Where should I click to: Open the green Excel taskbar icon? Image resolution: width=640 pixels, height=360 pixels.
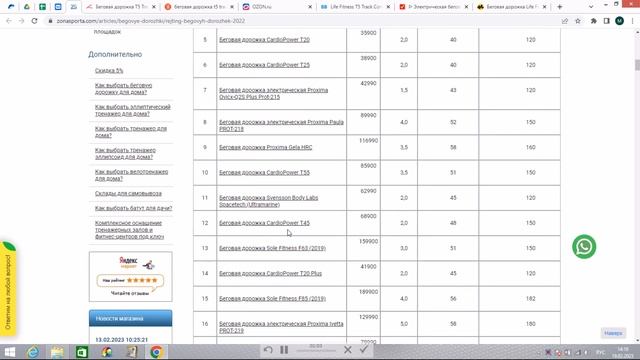[82, 352]
